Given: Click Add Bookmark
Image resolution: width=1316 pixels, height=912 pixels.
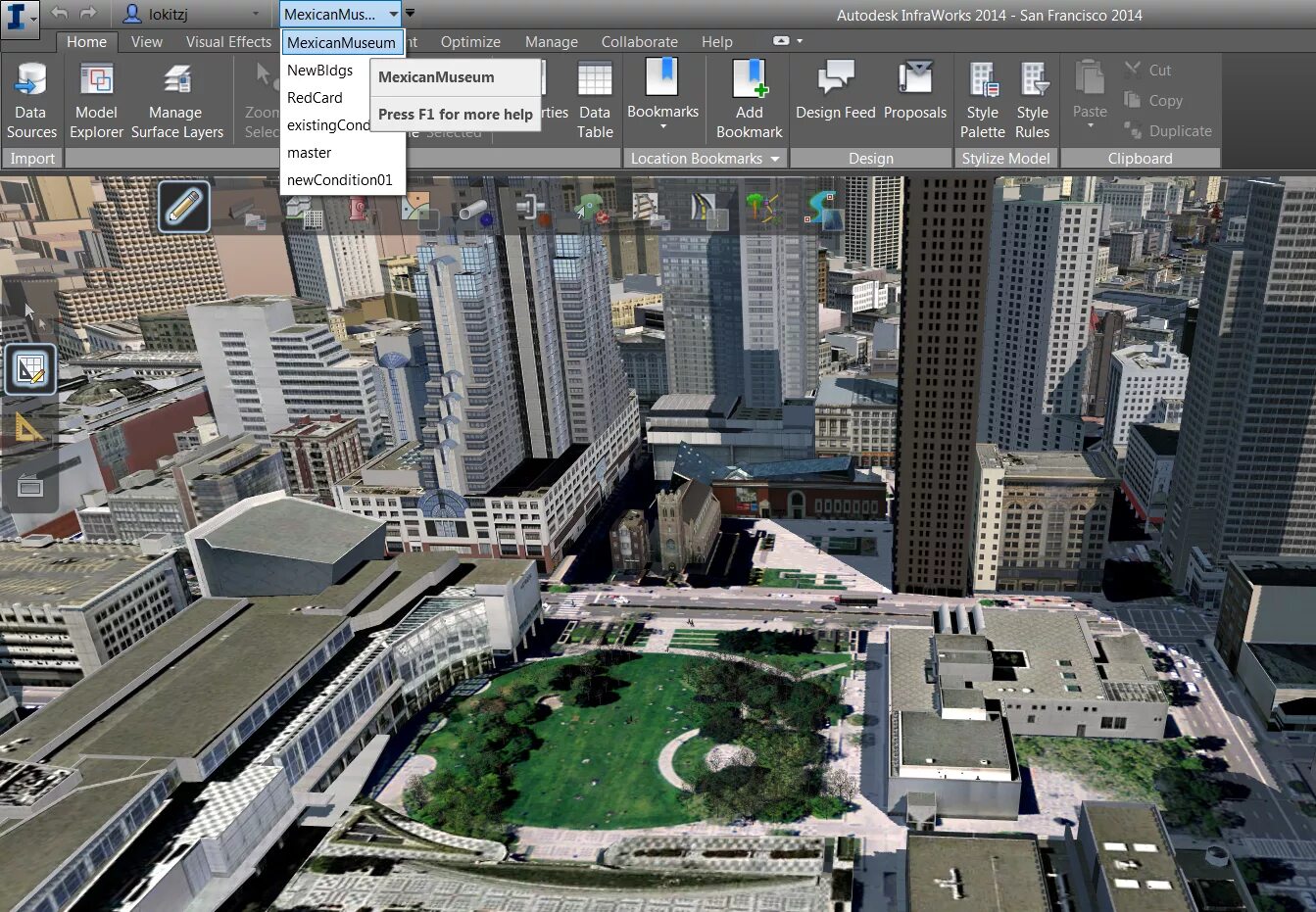Looking at the screenshot, I should 750,98.
